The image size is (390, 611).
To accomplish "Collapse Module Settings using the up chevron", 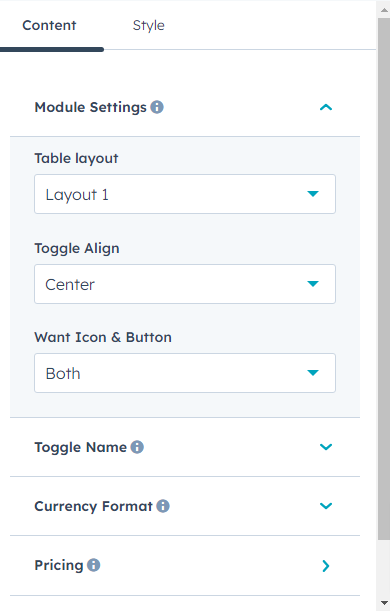I will click(326, 107).
